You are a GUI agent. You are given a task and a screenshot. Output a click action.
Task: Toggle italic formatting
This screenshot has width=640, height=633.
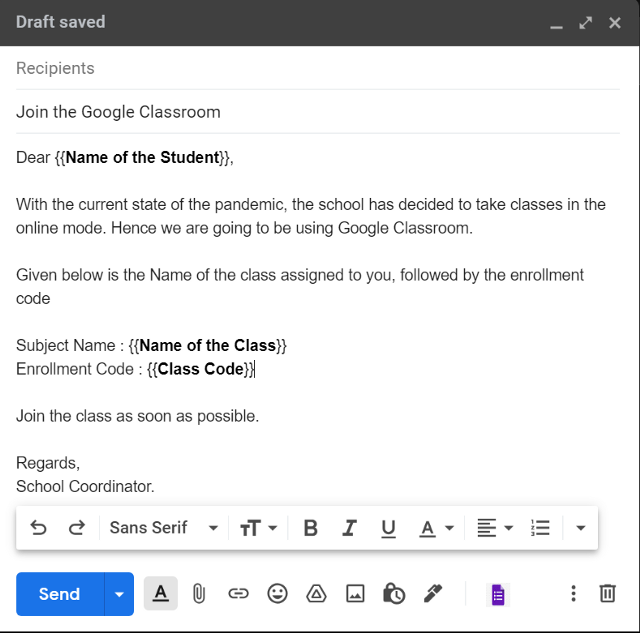[x=349, y=528]
